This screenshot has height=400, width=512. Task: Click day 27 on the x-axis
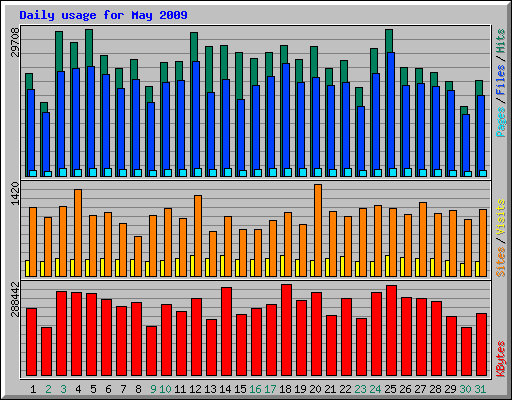coord(420,389)
